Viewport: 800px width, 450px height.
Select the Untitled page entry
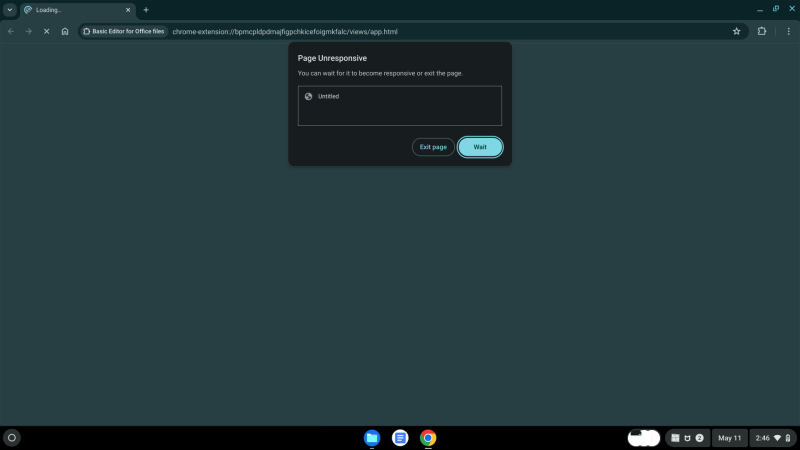click(x=399, y=96)
